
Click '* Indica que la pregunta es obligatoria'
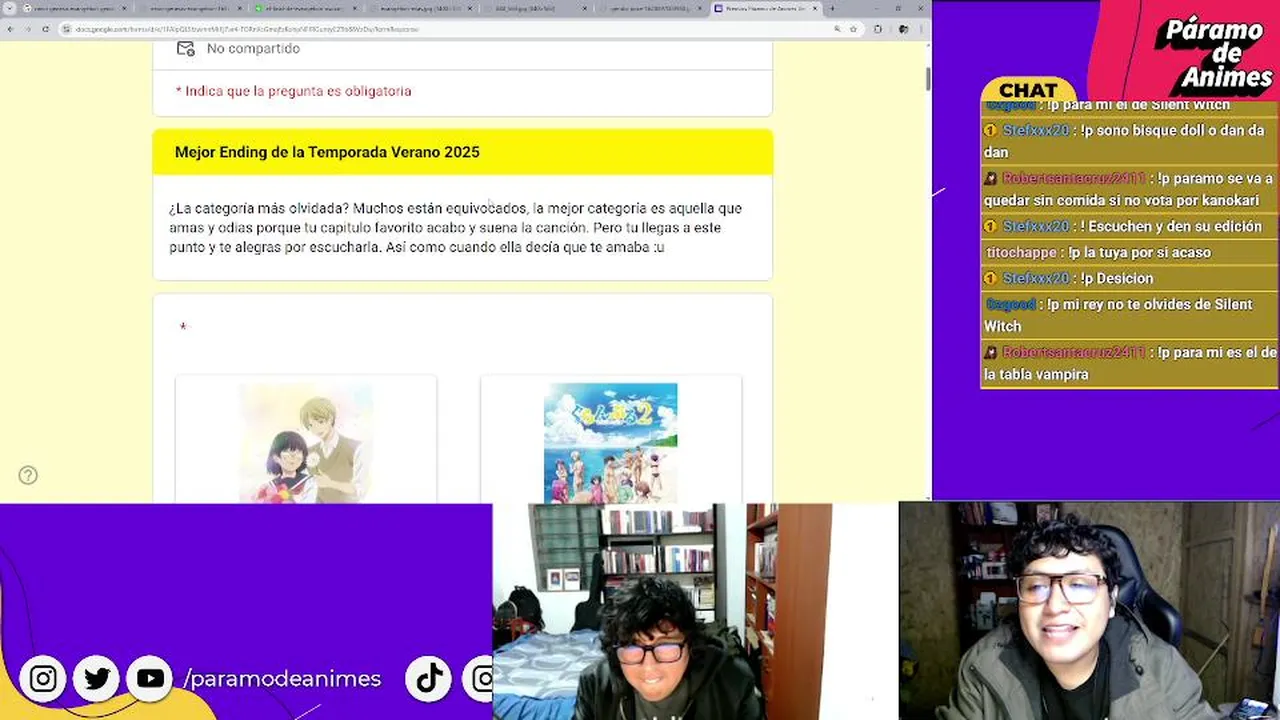coord(293,91)
